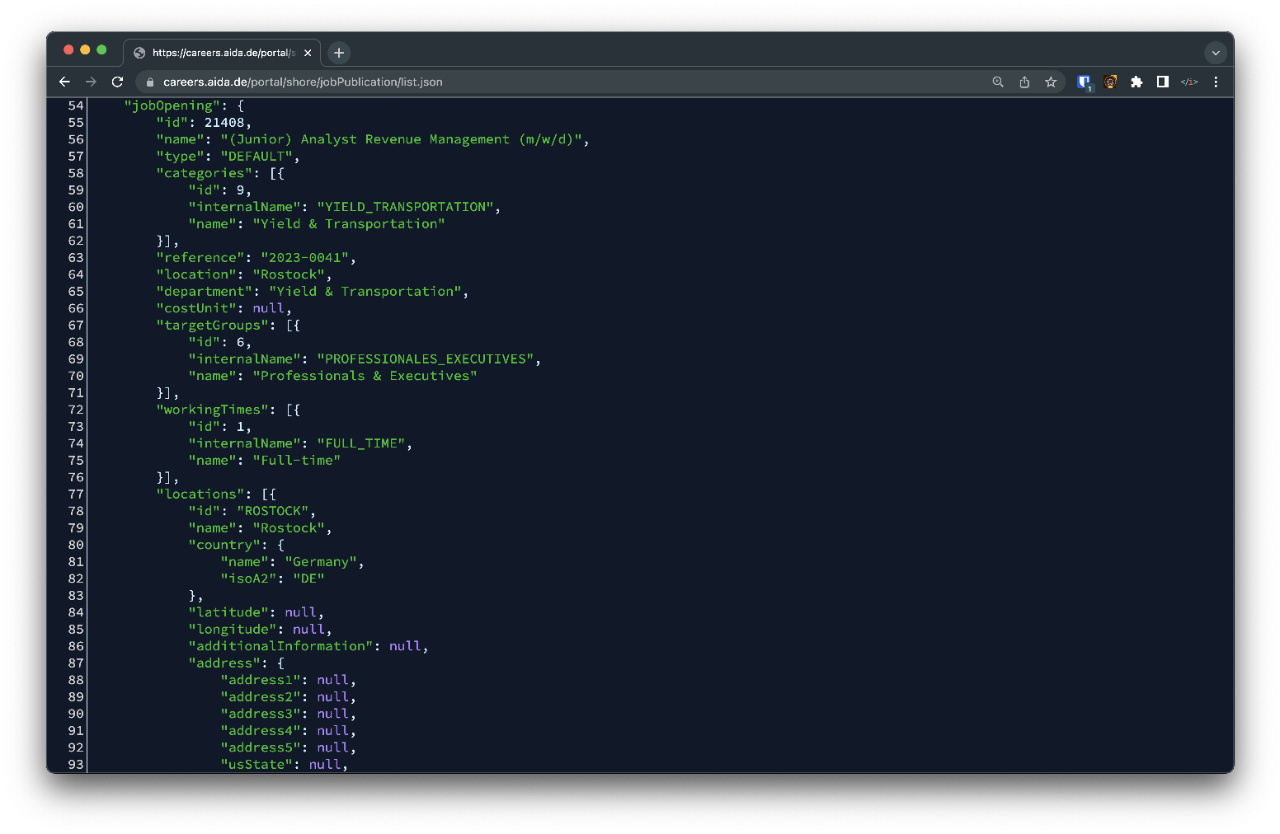Open the blue extension showing badge 1

(x=1084, y=81)
